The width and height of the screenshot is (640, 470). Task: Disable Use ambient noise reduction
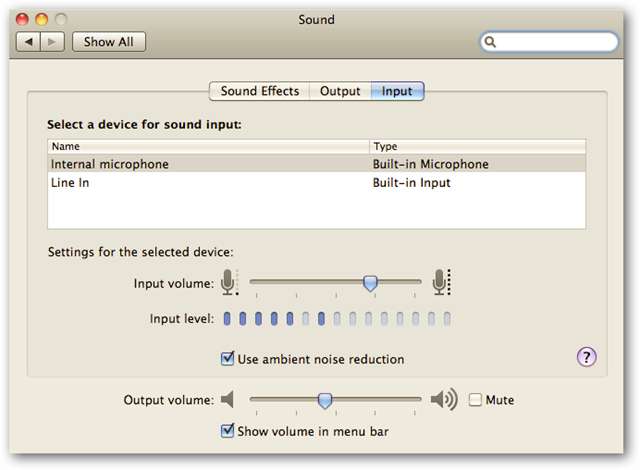click(227, 359)
